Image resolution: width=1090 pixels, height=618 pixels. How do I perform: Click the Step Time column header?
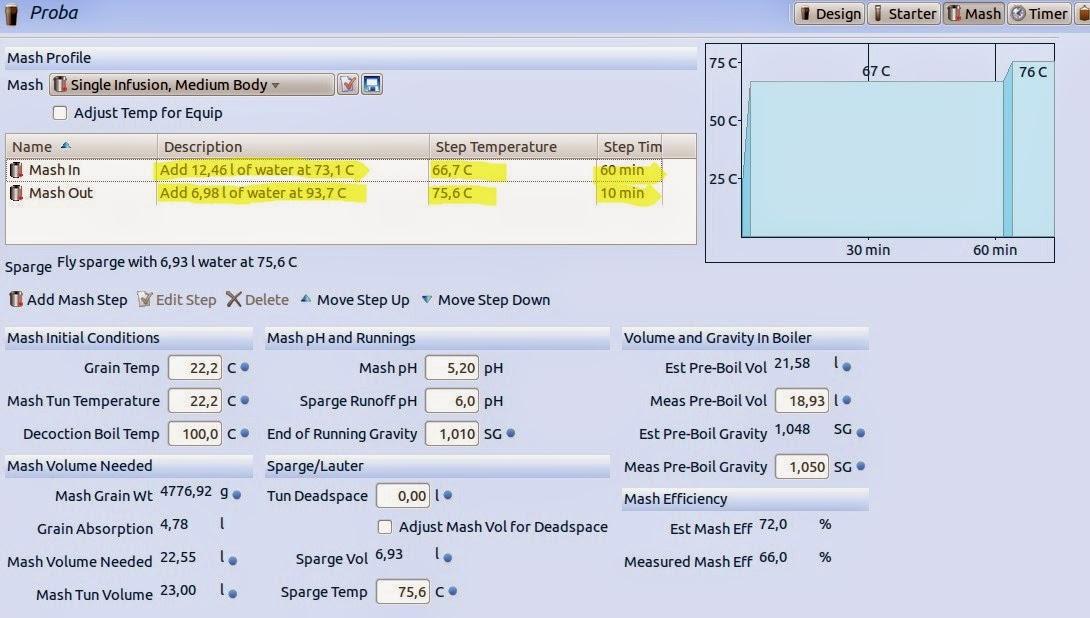click(630, 147)
